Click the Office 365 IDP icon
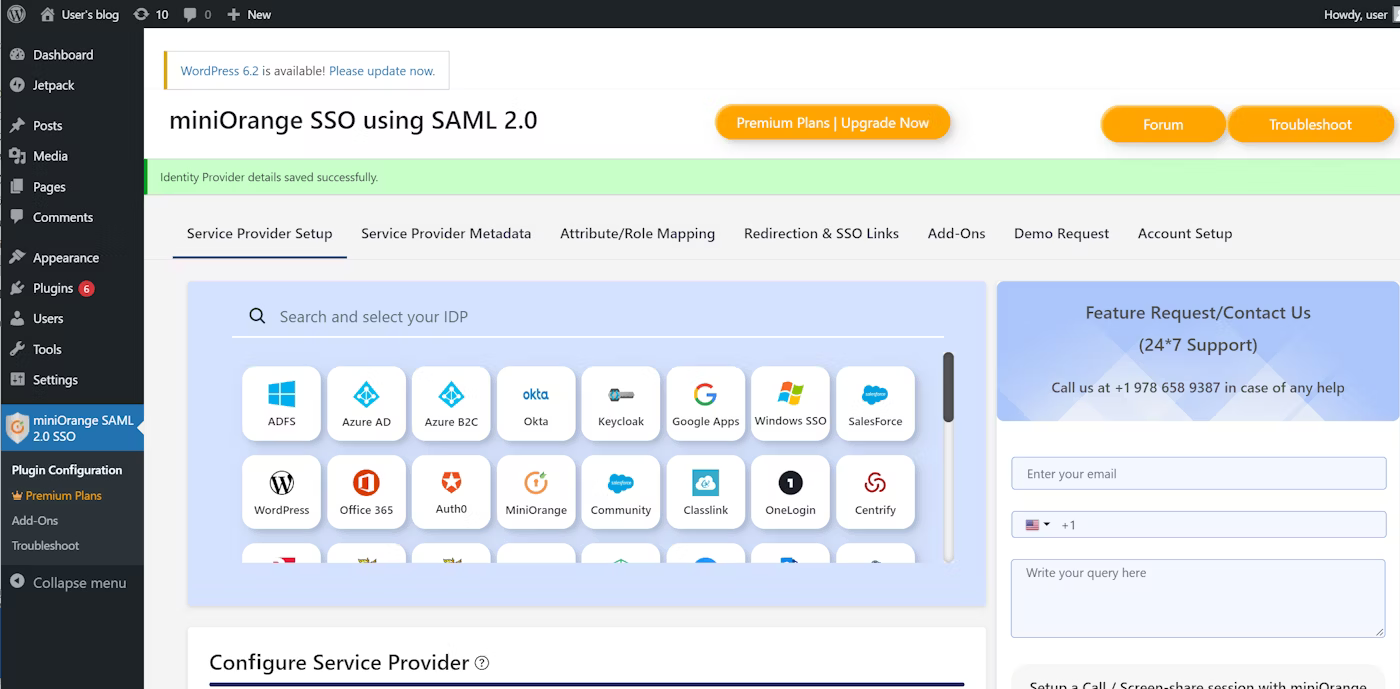The width and height of the screenshot is (1400, 689). pyautogui.click(x=366, y=491)
